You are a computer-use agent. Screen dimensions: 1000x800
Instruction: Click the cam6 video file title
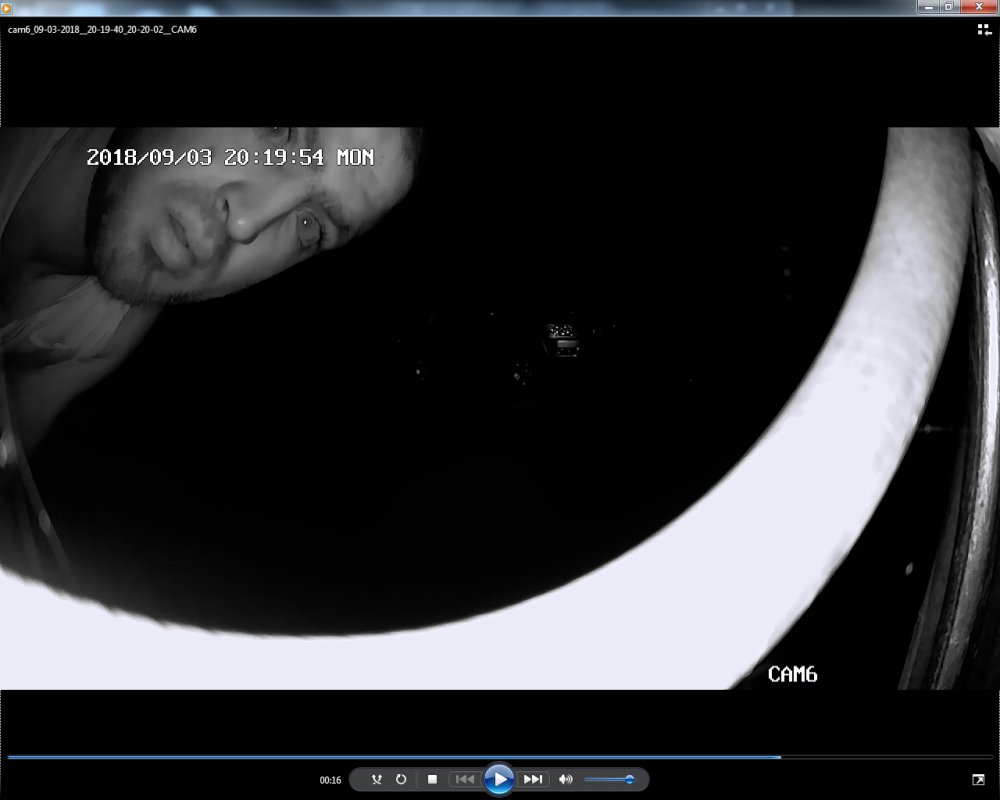point(102,29)
